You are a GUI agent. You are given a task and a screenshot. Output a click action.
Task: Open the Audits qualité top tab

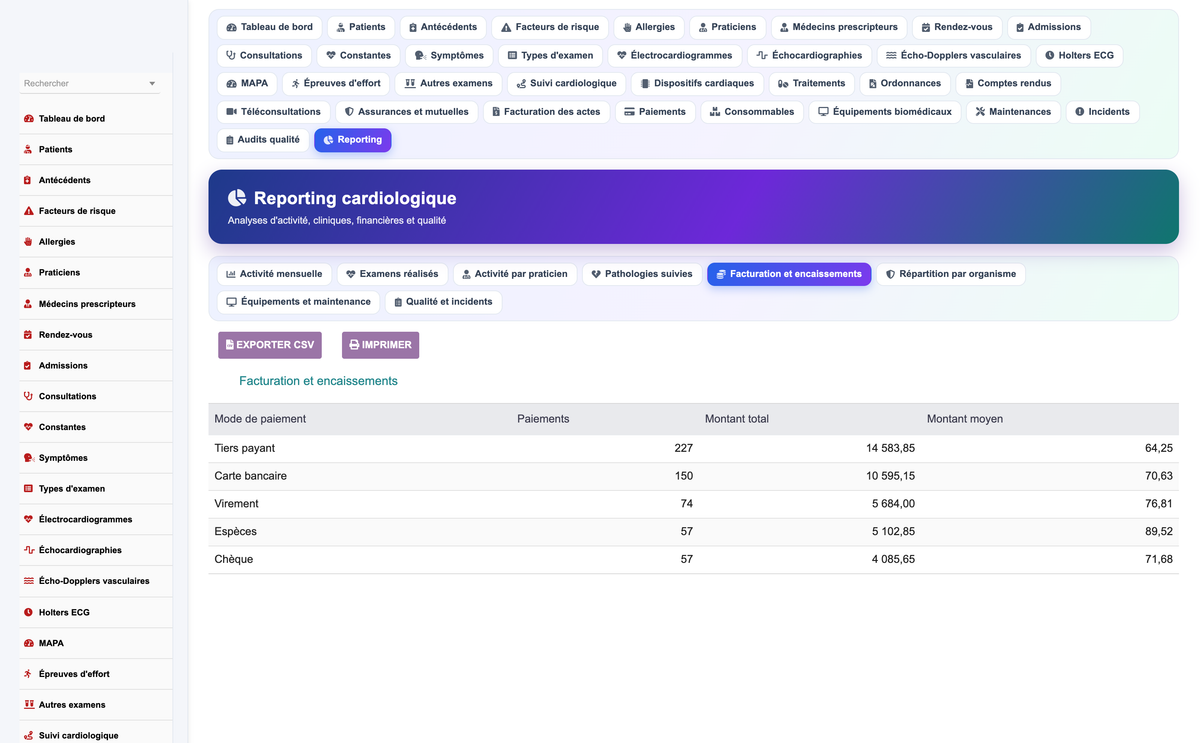pos(263,140)
